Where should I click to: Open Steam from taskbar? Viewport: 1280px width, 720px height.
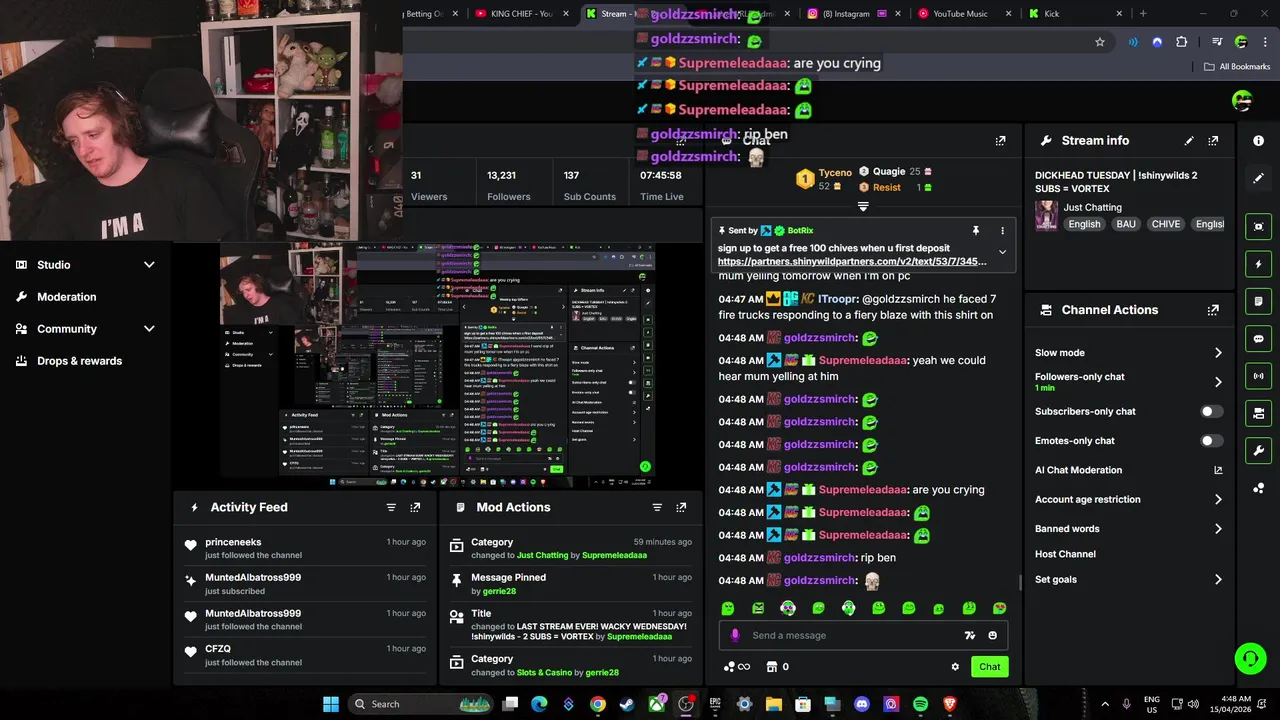tap(627, 704)
